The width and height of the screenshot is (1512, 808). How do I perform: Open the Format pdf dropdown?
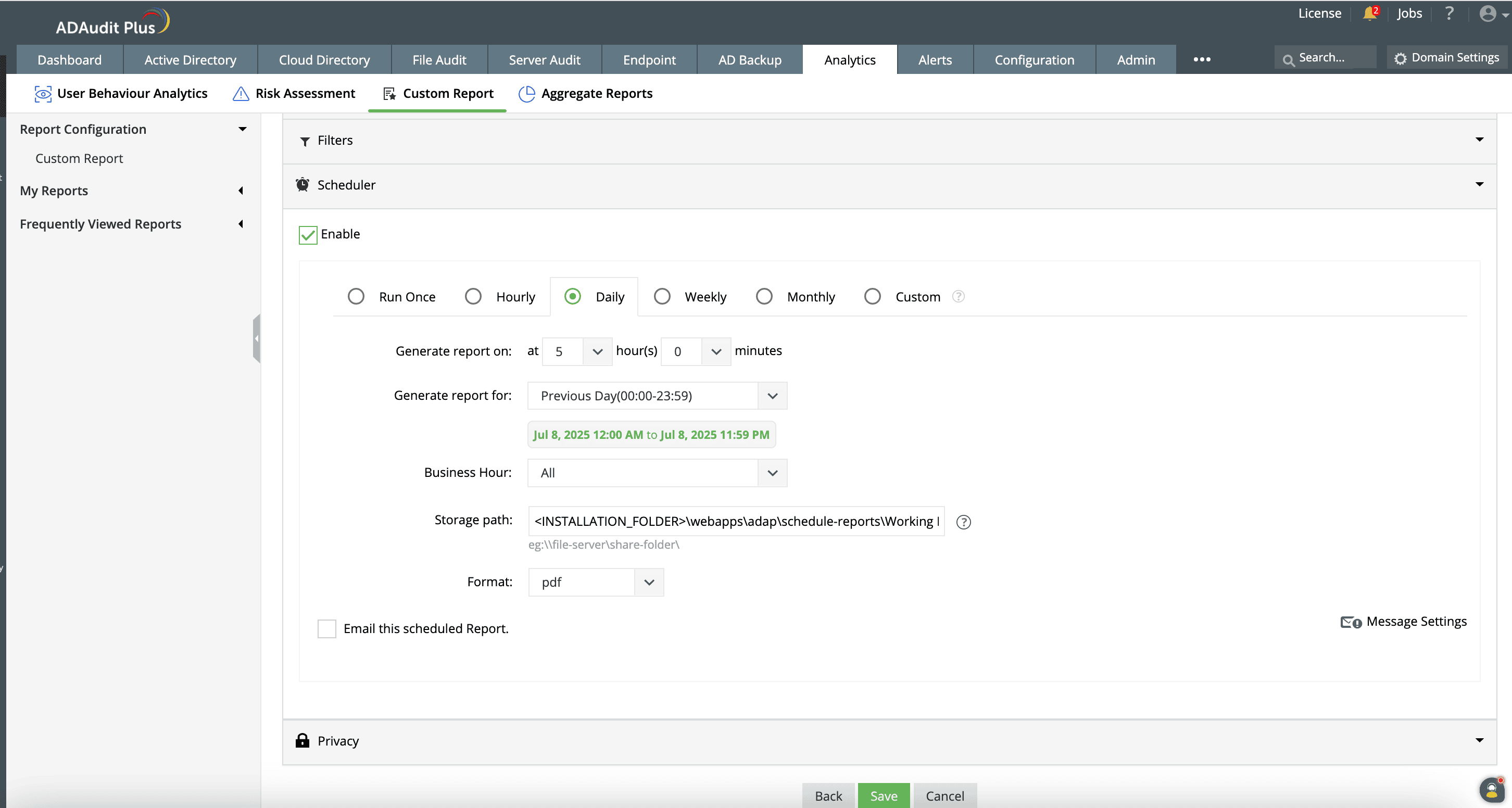coord(595,582)
